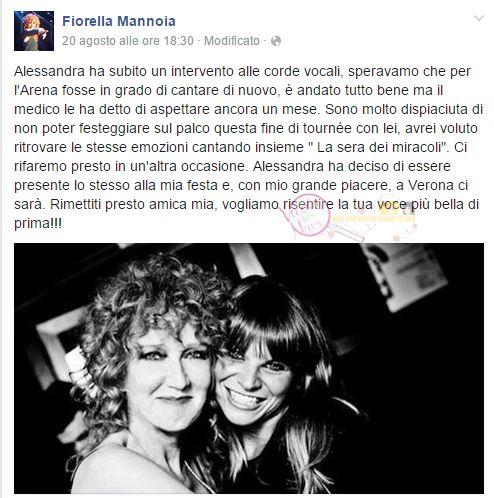Open Fiorella Mannoia's profile picture thumbnail
The image size is (494, 498).
coord(34,31)
